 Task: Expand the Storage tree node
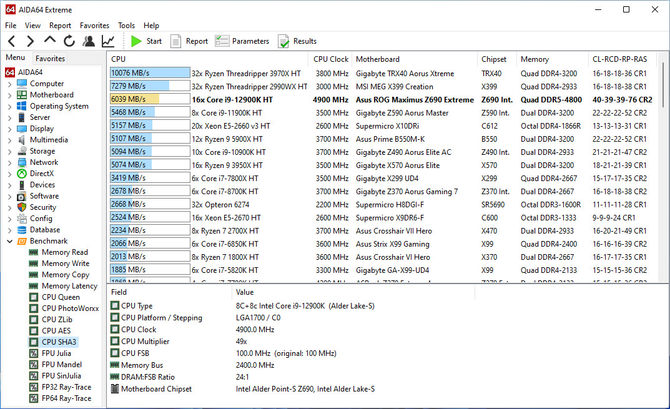[x=9, y=151]
